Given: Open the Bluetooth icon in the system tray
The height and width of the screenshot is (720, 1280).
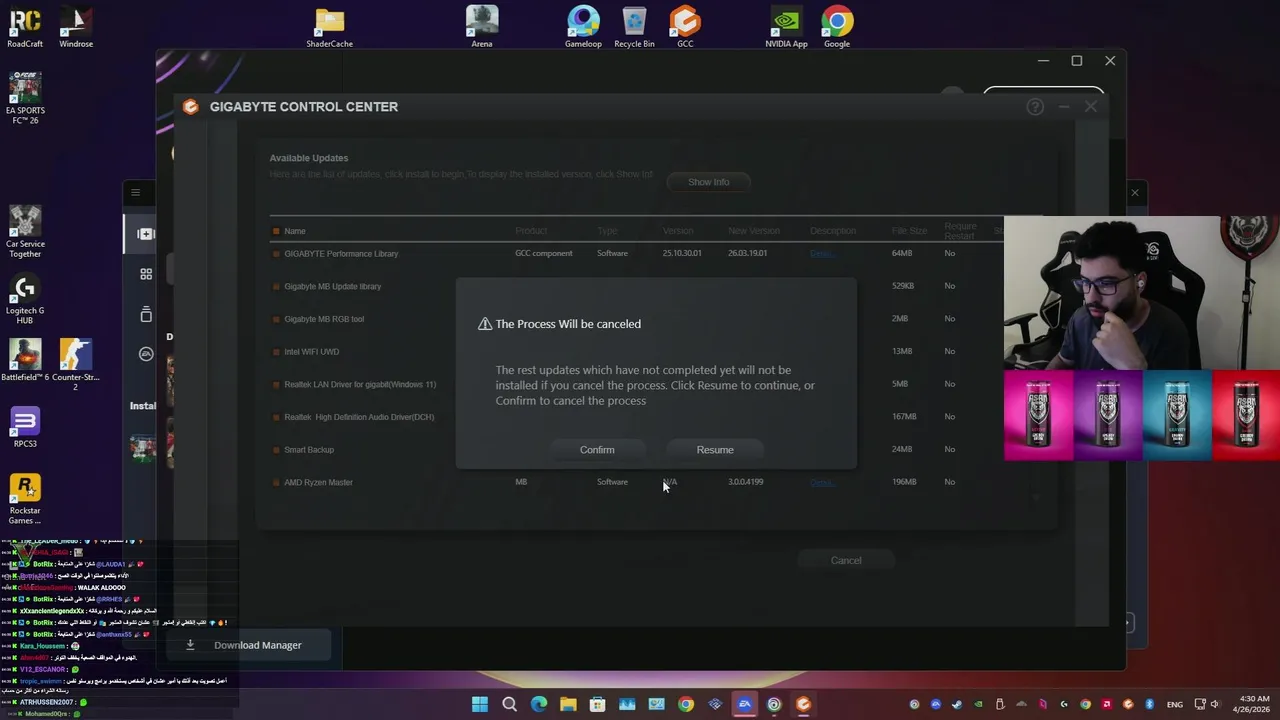Looking at the screenshot, I should [x=1149, y=704].
